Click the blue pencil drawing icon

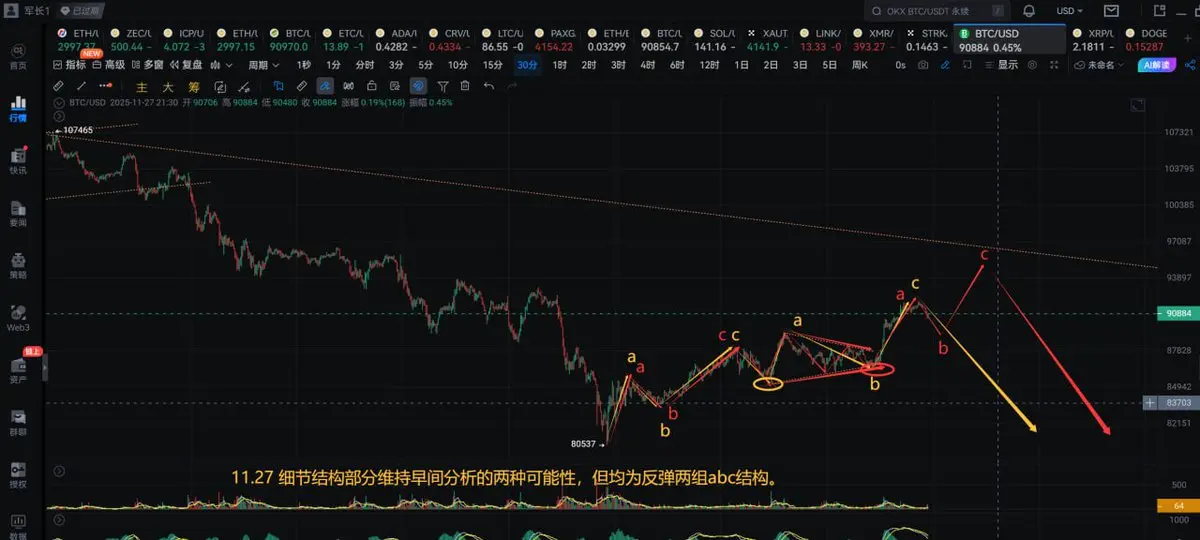pyautogui.click(x=946, y=64)
